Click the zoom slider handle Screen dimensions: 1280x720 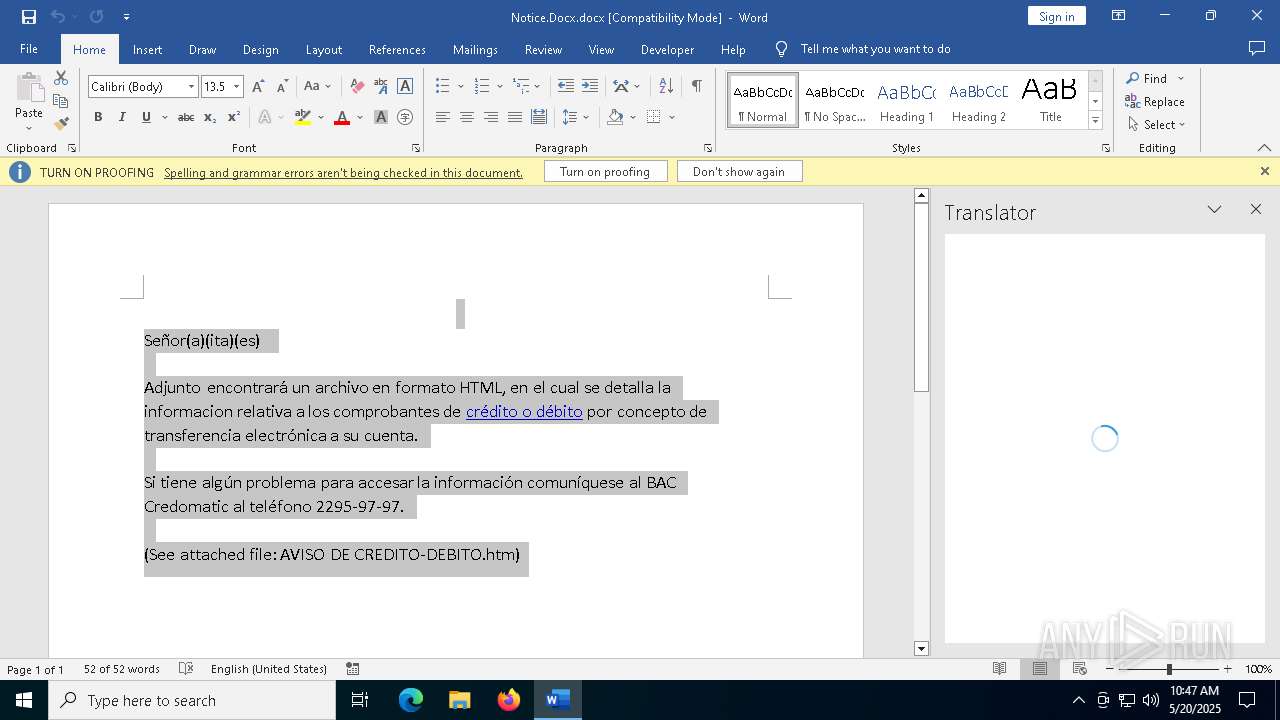1169,669
